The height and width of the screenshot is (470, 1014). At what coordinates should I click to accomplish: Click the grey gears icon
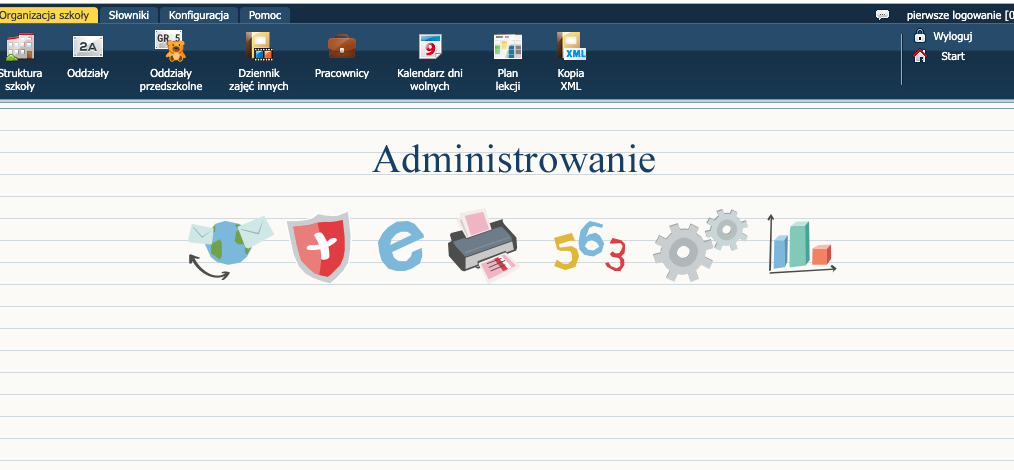click(698, 245)
